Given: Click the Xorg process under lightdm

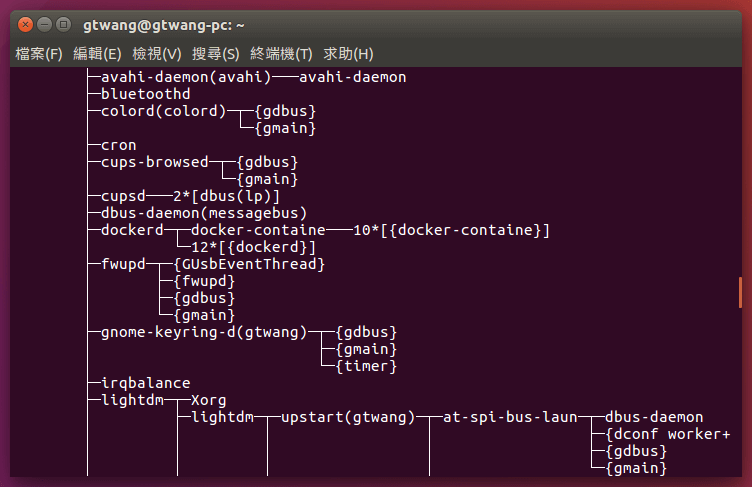Looking at the screenshot, I should 208,400.
